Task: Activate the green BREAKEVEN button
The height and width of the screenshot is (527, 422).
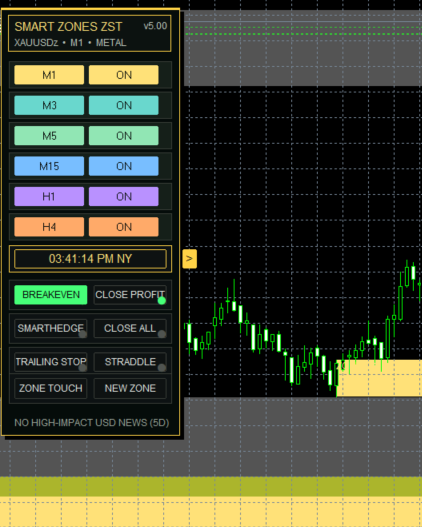Action: [51, 295]
